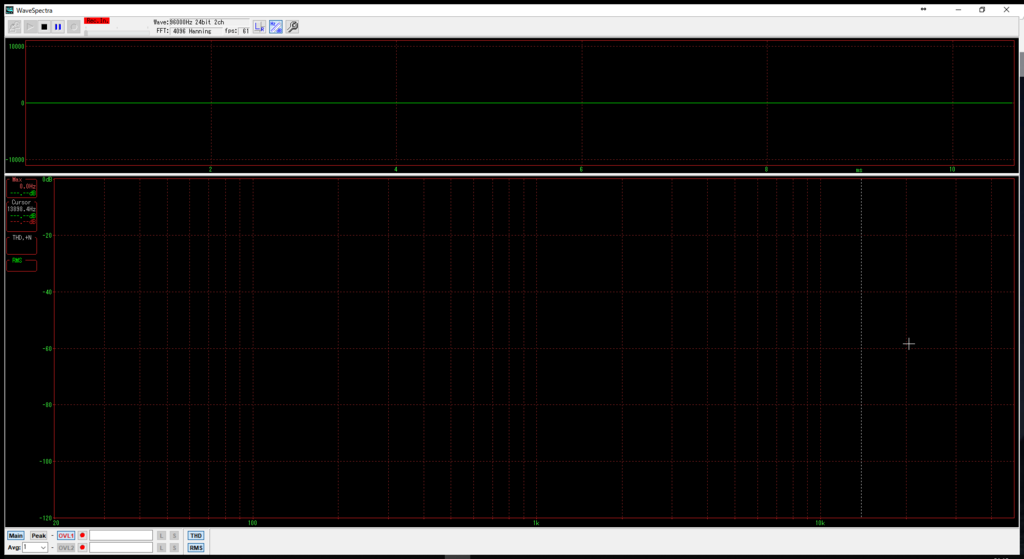Stop playback with the black square button

click(x=44, y=27)
